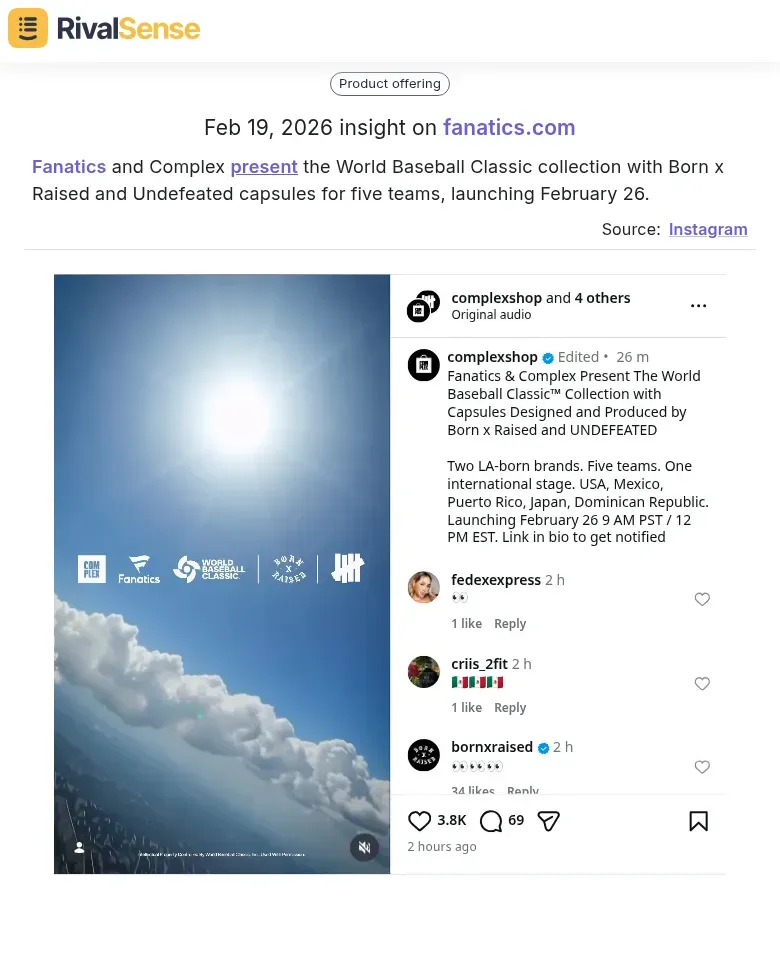This screenshot has height=960, width=780.
Task: Save the post with the bookmark icon
Action: pos(698,821)
